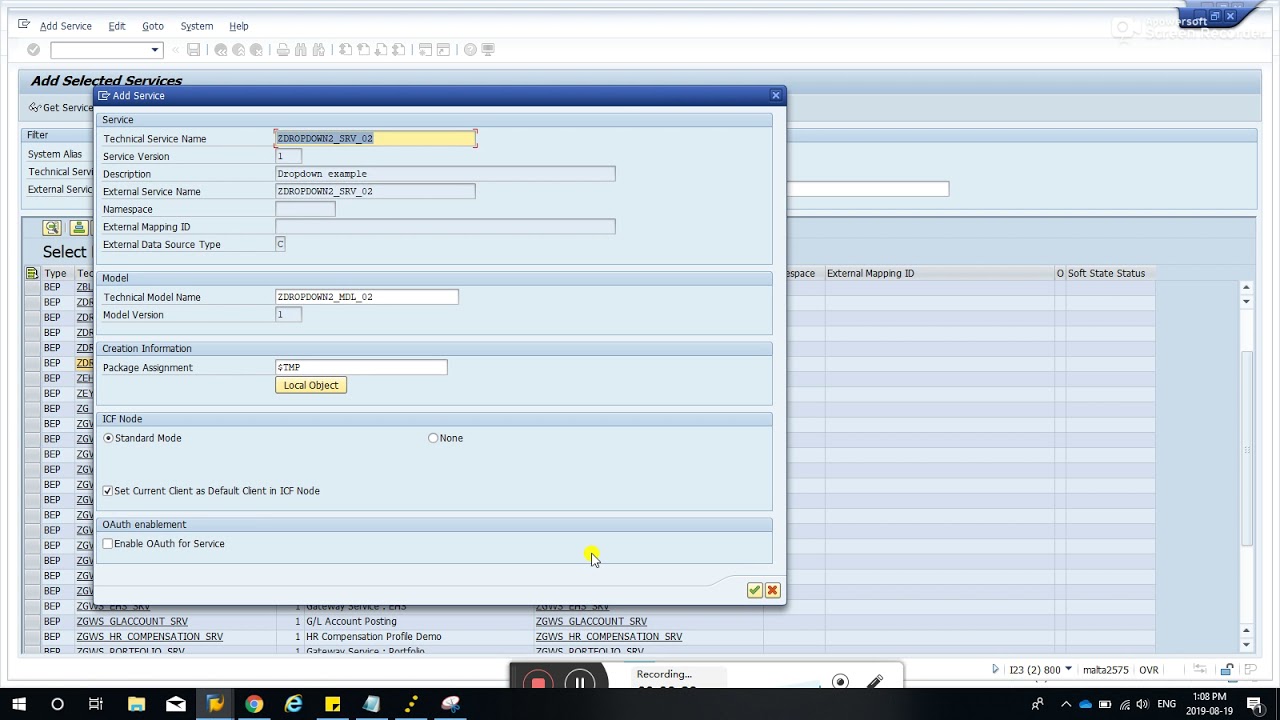
Task: Click the status bar expand triangle icon
Action: point(995,669)
